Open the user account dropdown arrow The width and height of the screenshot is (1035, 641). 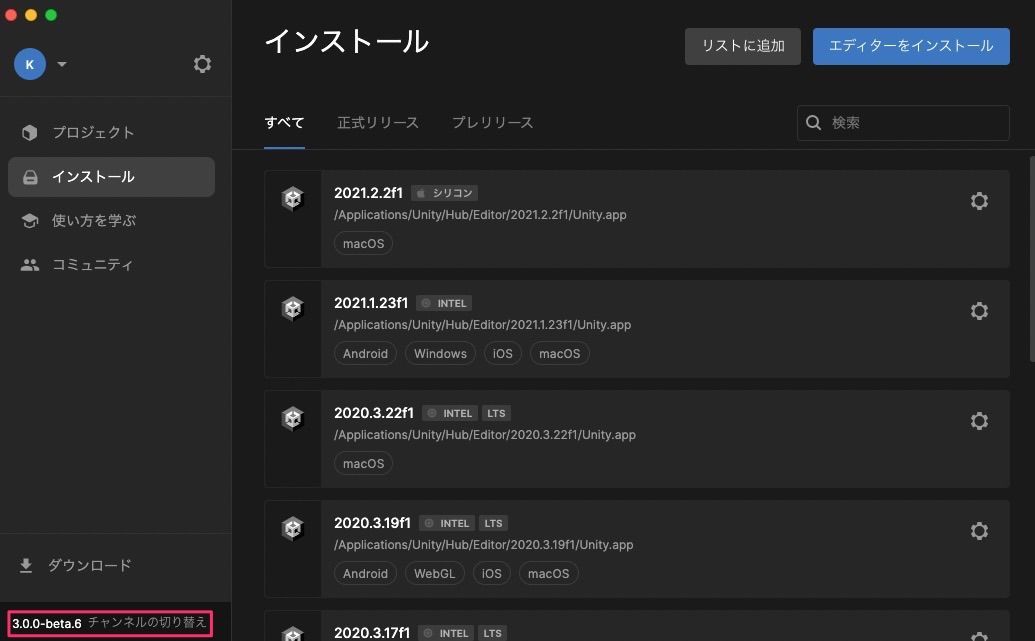(61, 63)
